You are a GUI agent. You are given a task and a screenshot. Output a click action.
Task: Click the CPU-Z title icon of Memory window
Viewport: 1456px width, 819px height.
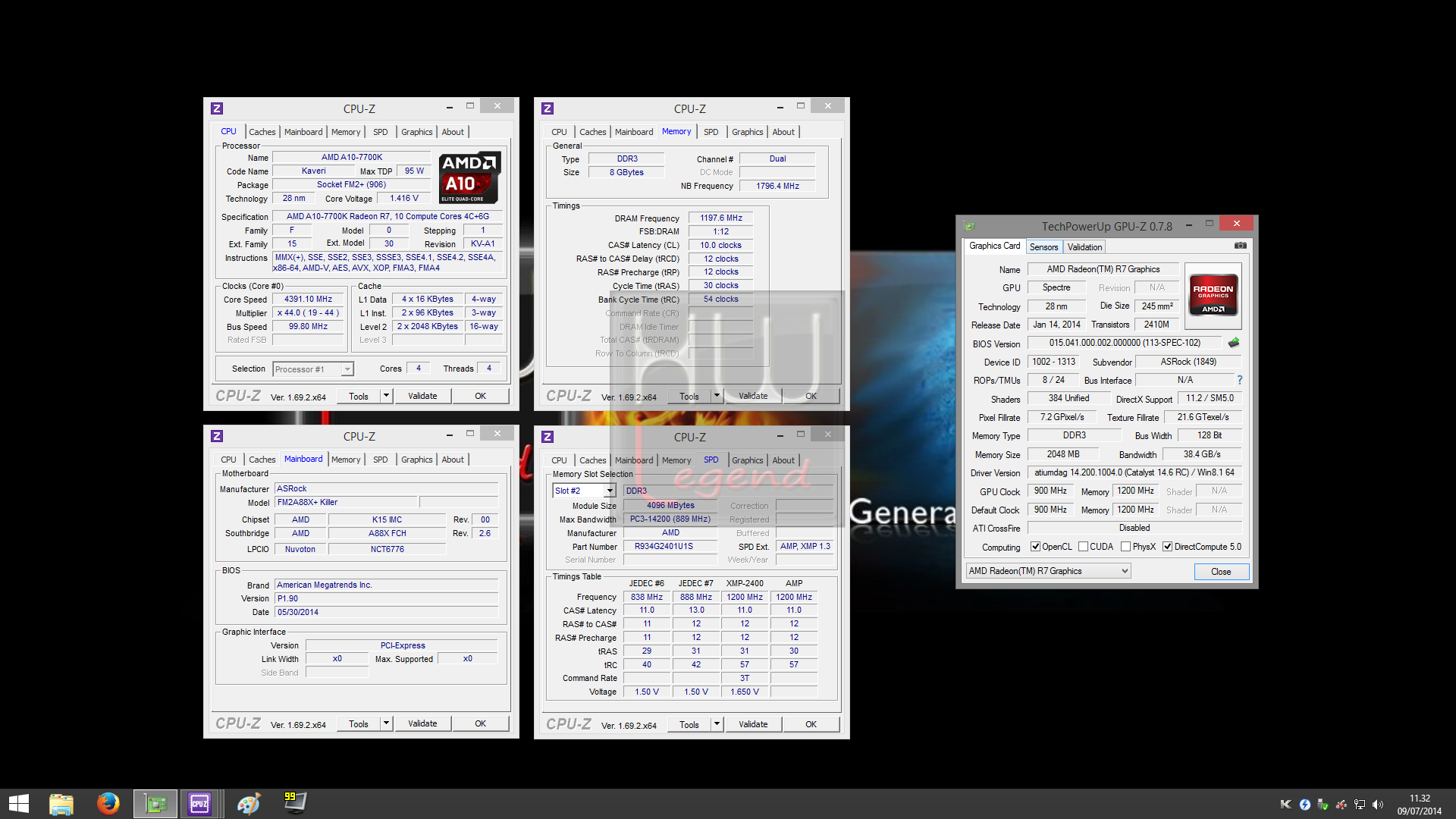pos(548,108)
